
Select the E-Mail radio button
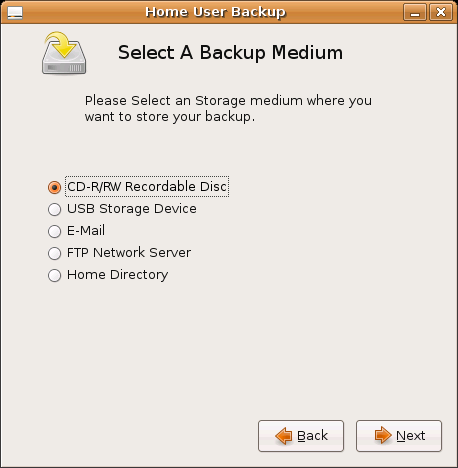pyautogui.click(x=54, y=231)
